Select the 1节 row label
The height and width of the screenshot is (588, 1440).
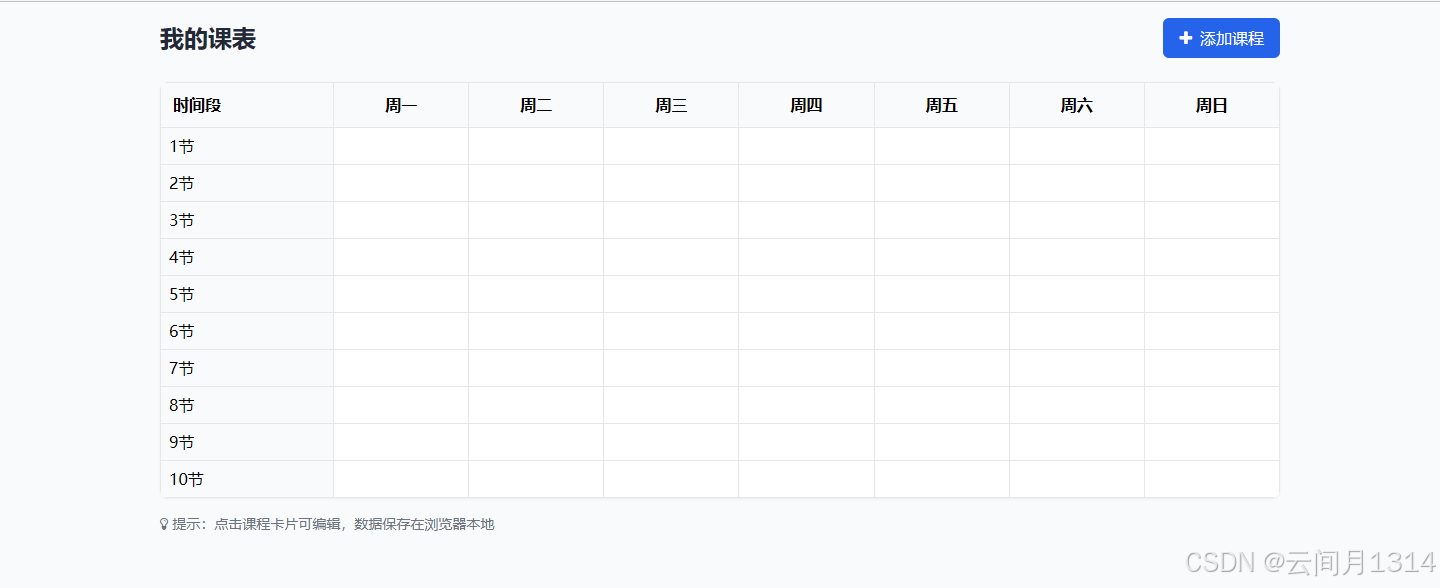(181, 146)
